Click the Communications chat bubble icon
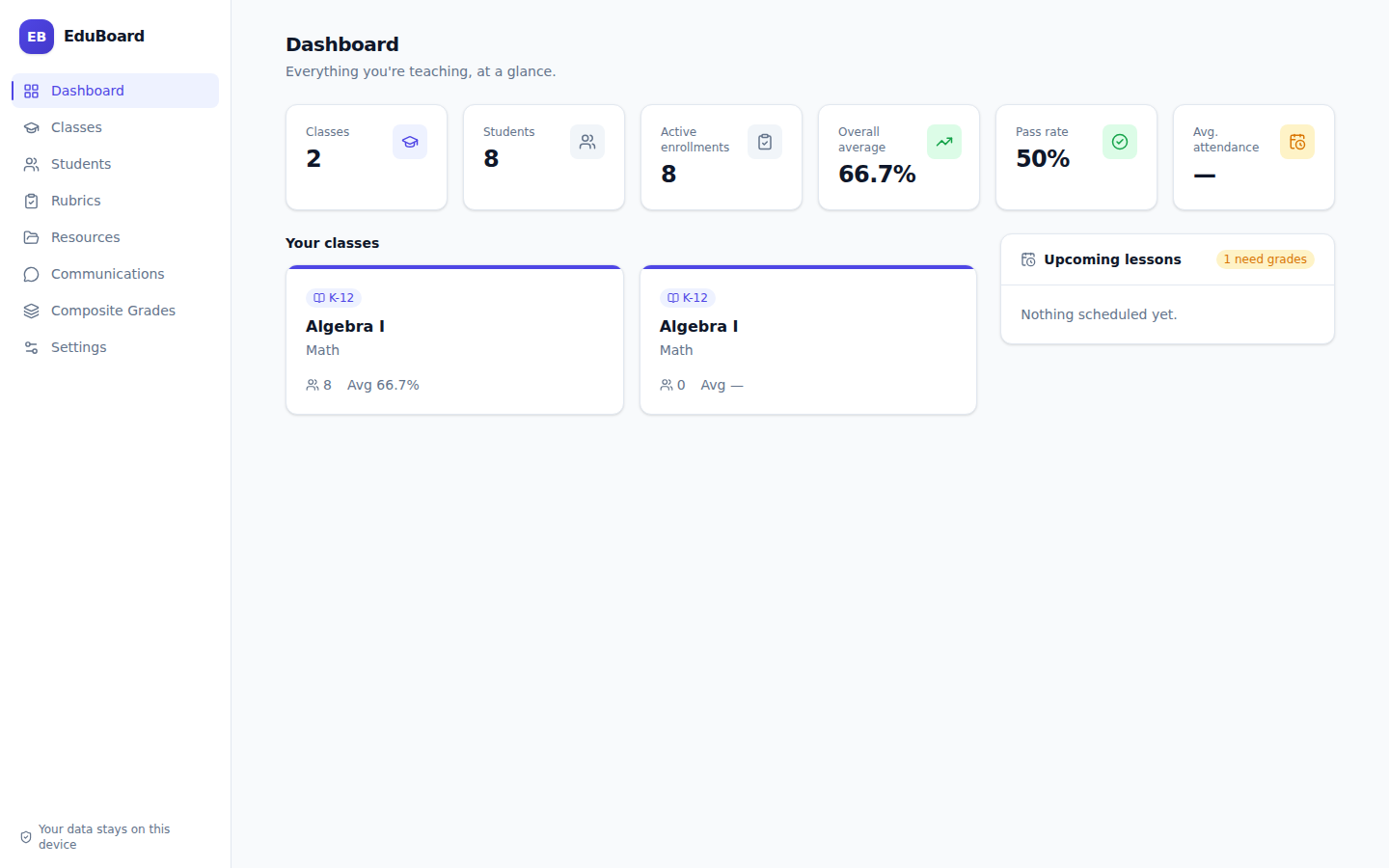 [x=32, y=274]
